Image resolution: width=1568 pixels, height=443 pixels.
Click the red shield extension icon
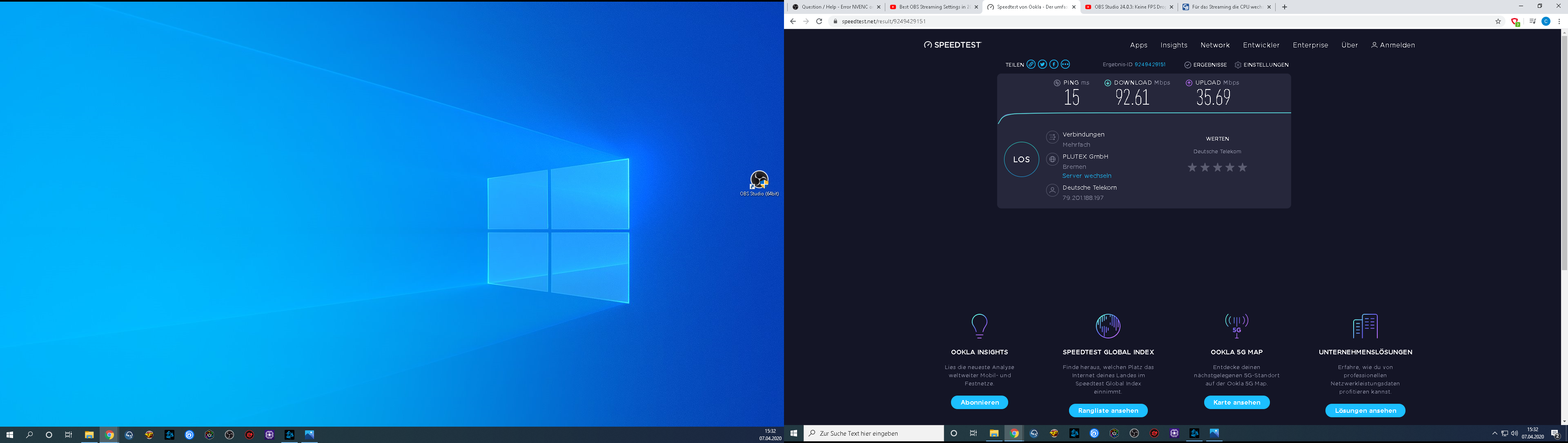(1515, 21)
